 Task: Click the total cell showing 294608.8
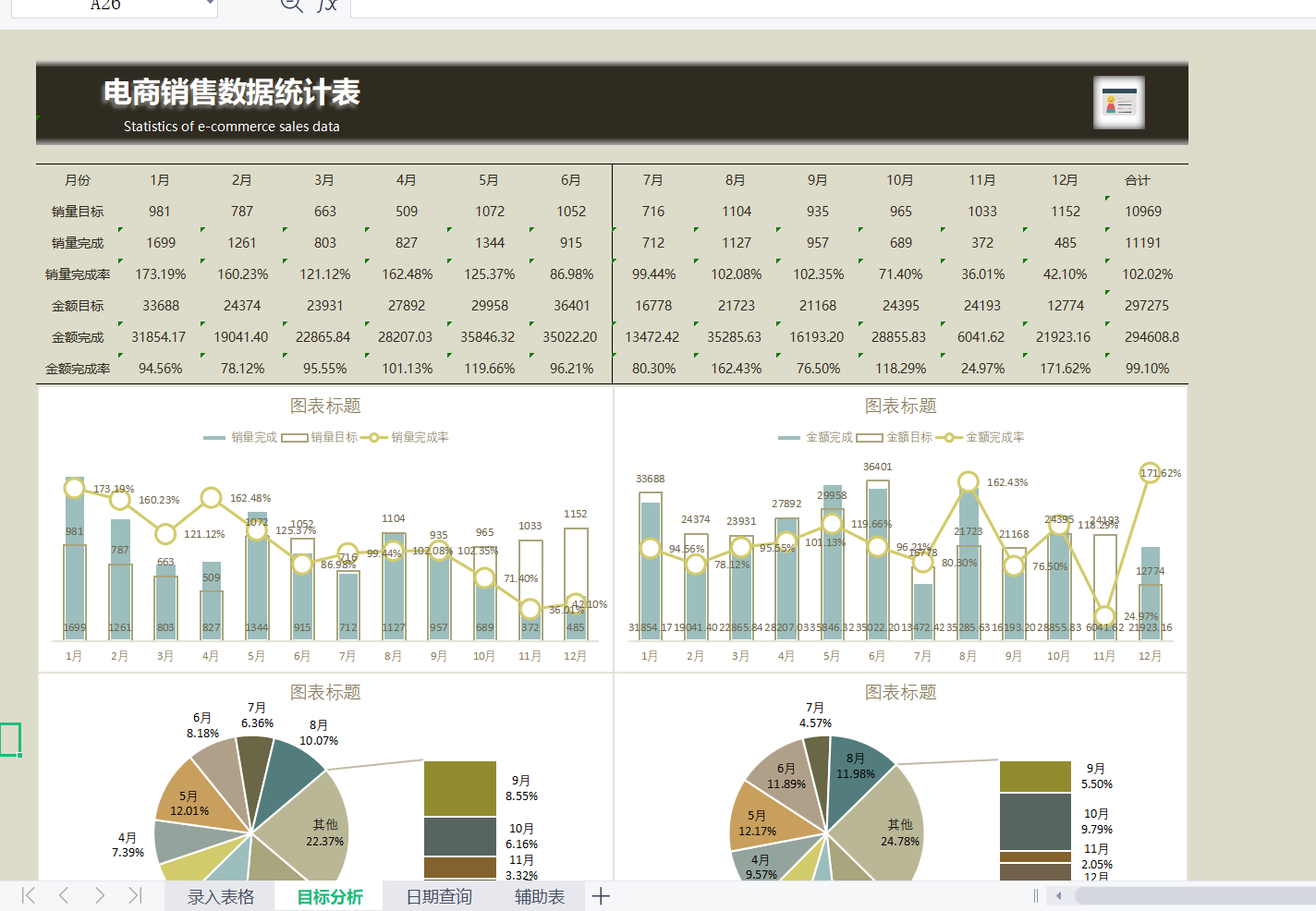click(1151, 337)
